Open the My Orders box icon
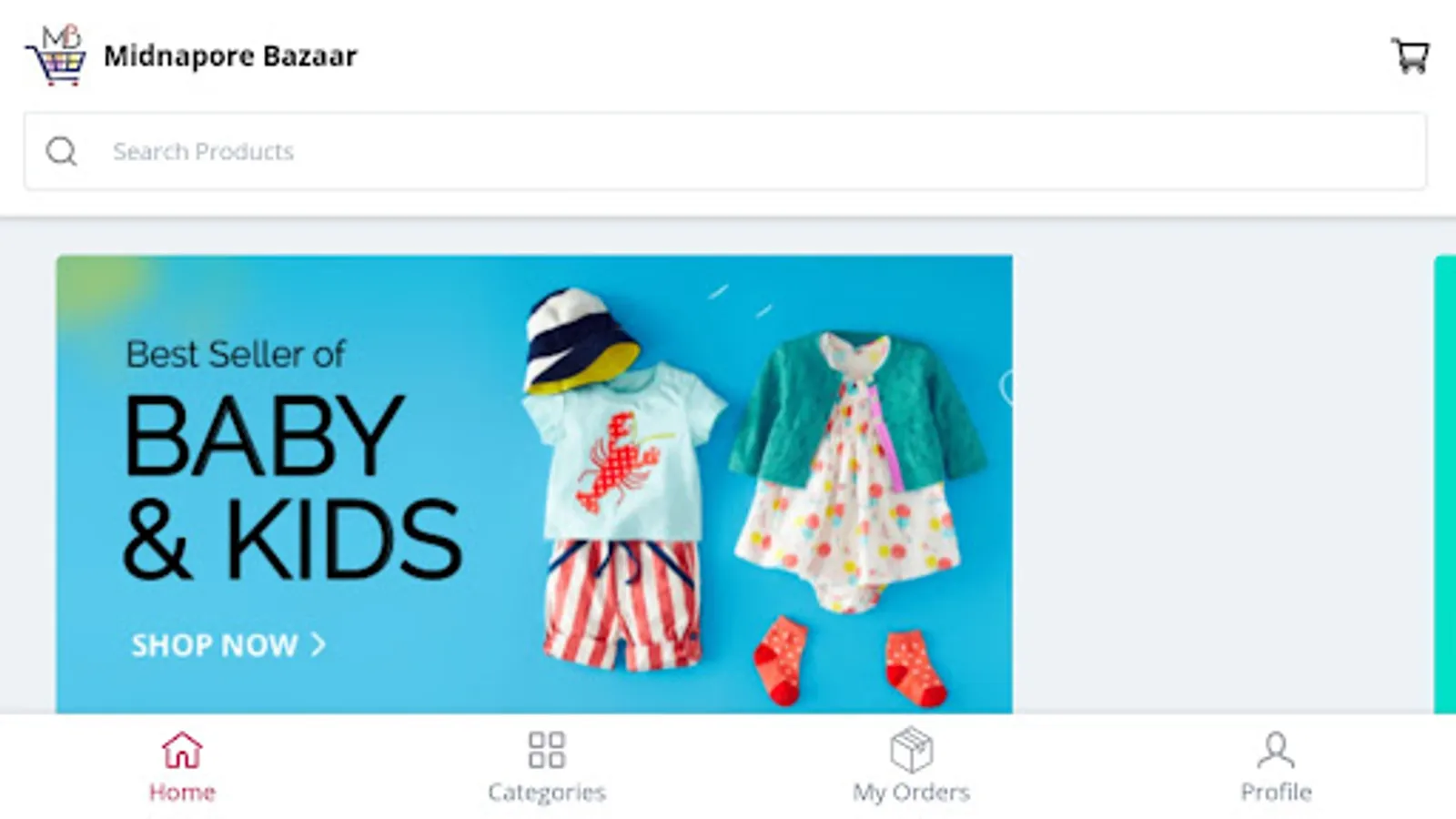 click(911, 750)
